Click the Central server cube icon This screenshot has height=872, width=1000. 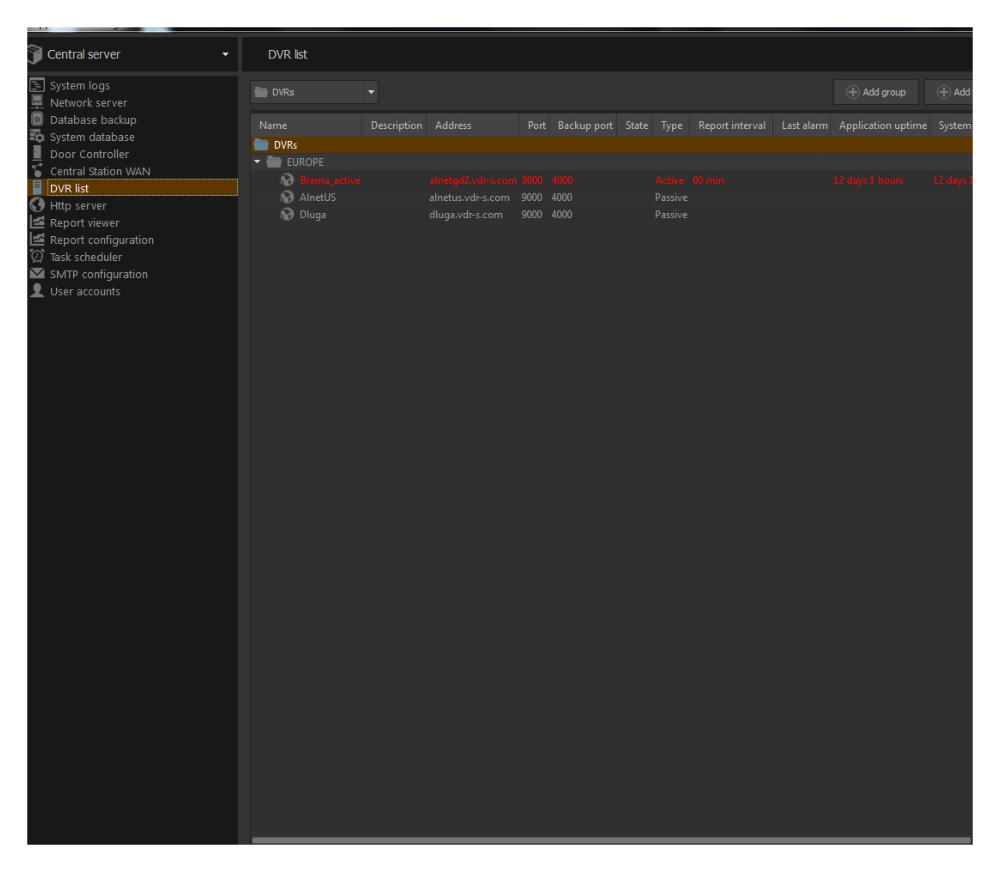point(35,55)
